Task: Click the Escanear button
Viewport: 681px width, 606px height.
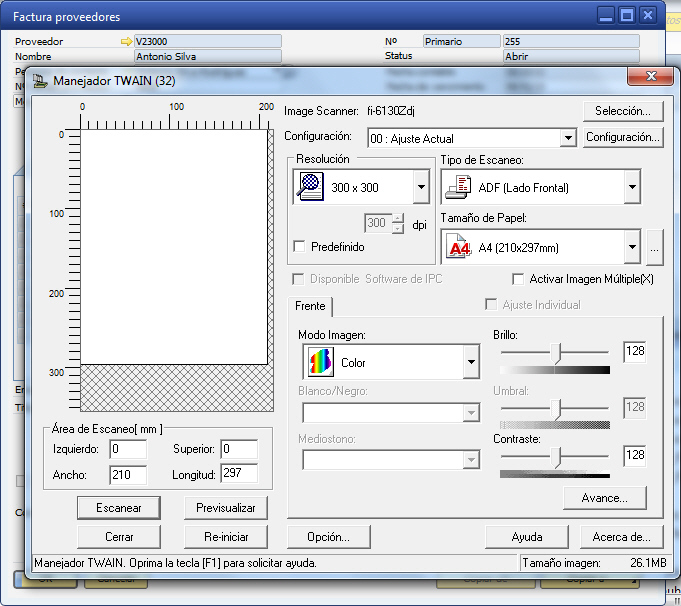Action: (x=119, y=508)
